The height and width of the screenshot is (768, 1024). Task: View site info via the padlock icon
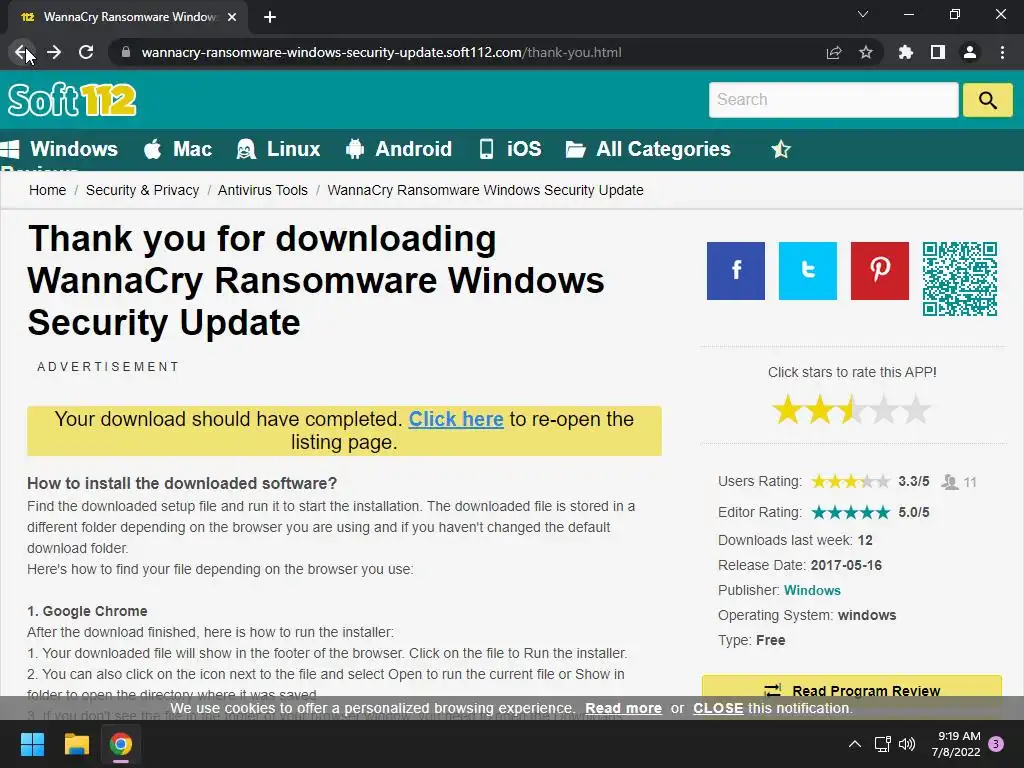click(126, 52)
